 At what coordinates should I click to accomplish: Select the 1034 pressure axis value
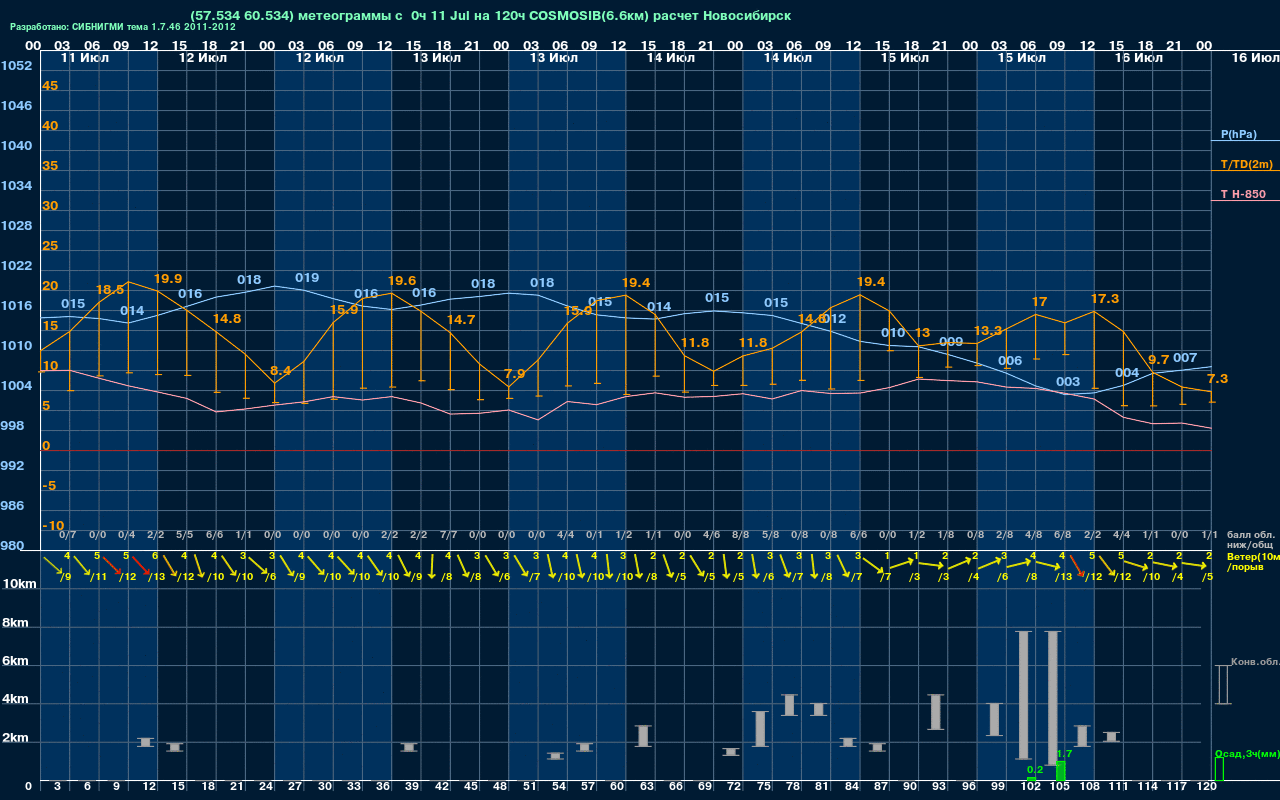pos(16,186)
